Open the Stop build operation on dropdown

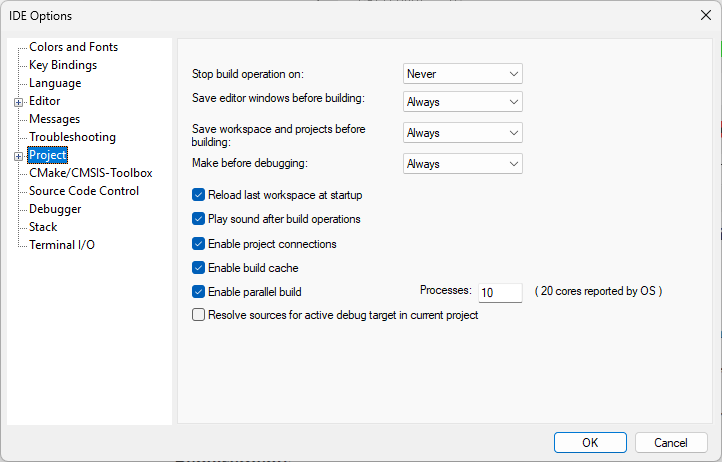pos(462,74)
